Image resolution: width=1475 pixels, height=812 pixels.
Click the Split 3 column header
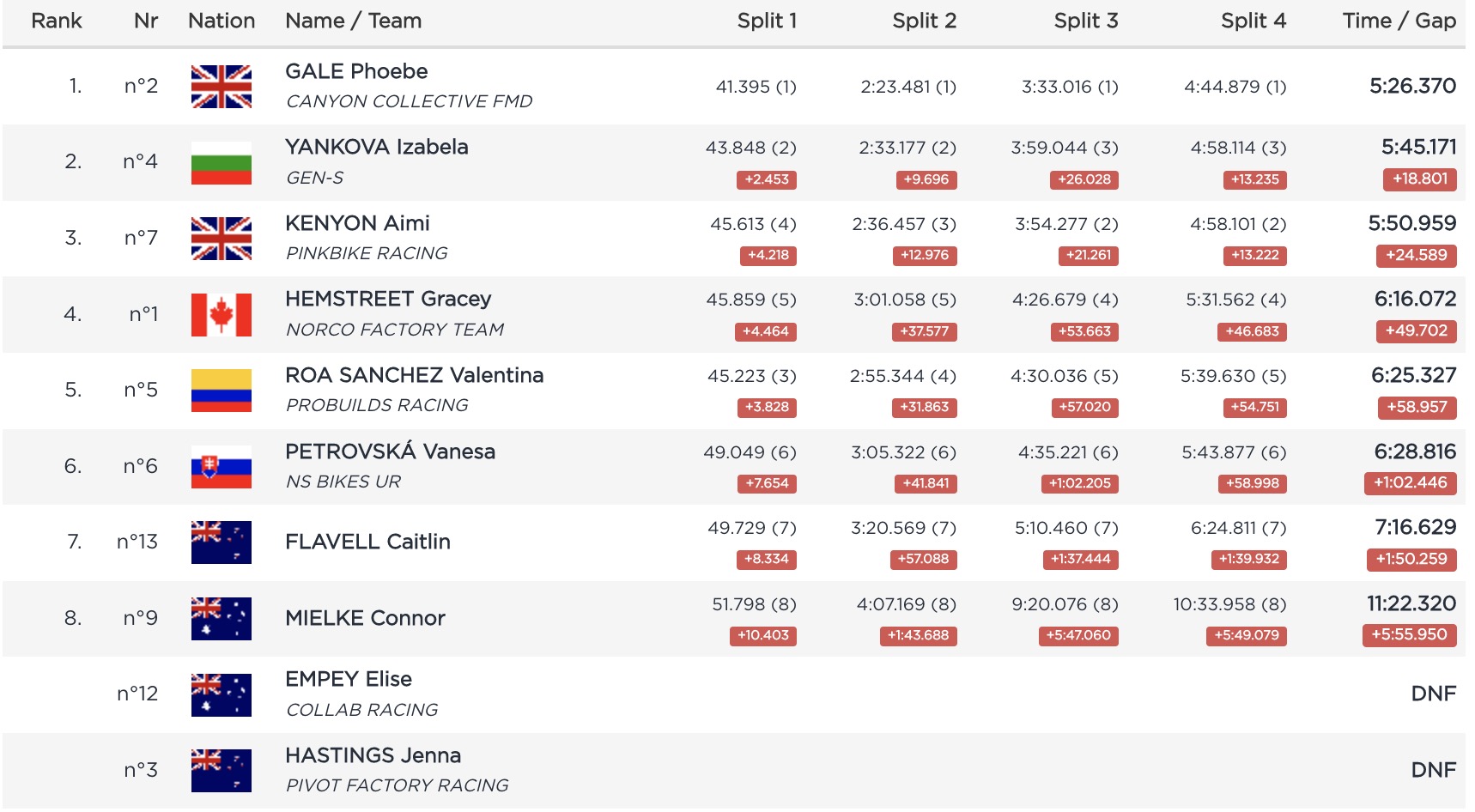pyautogui.click(x=1085, y=21)
